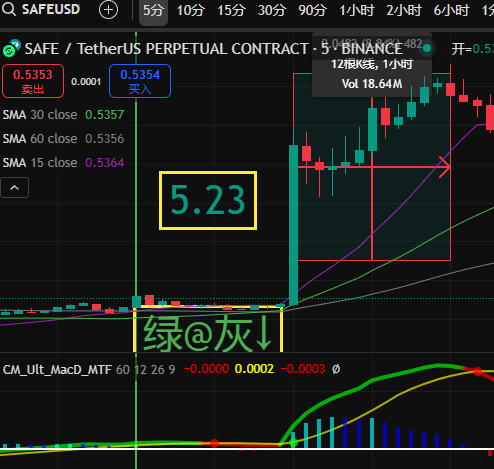Click the 绿@灰↓ annotation text
Viewport: 494px width, 469px height.
[x=208, y=334]
